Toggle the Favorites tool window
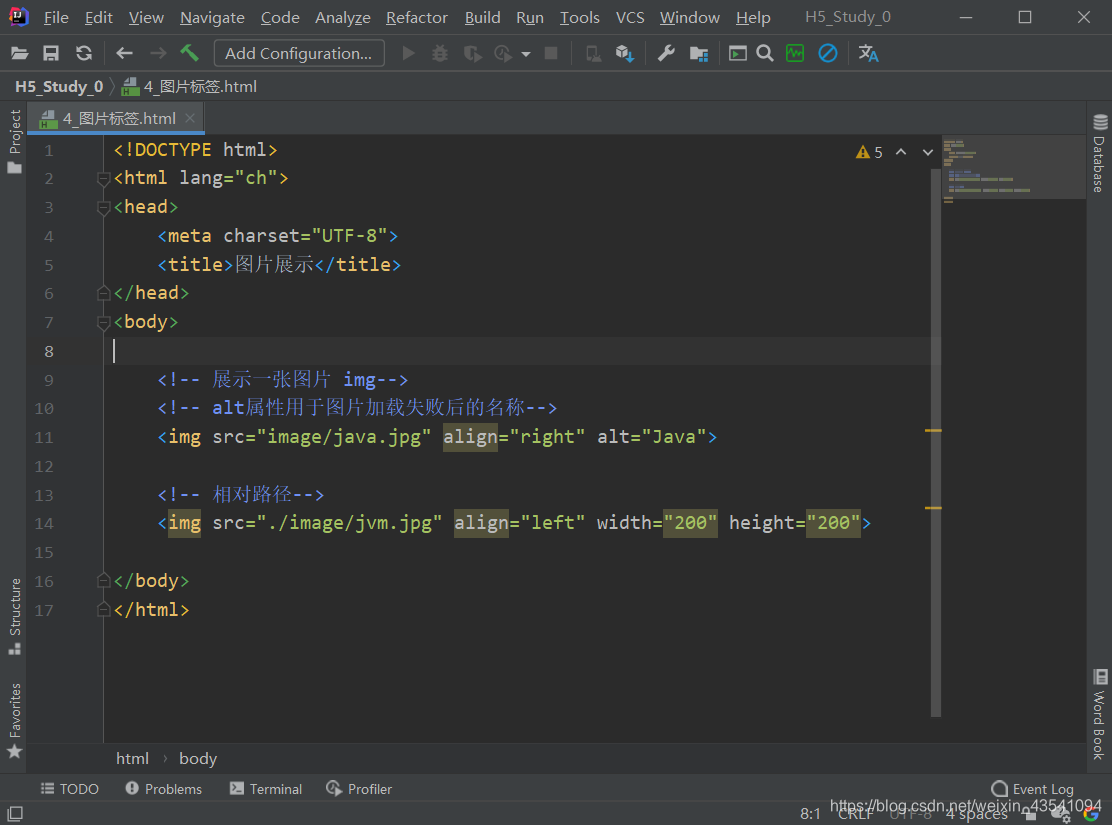The image size is (1112, 825). [15, 720]
